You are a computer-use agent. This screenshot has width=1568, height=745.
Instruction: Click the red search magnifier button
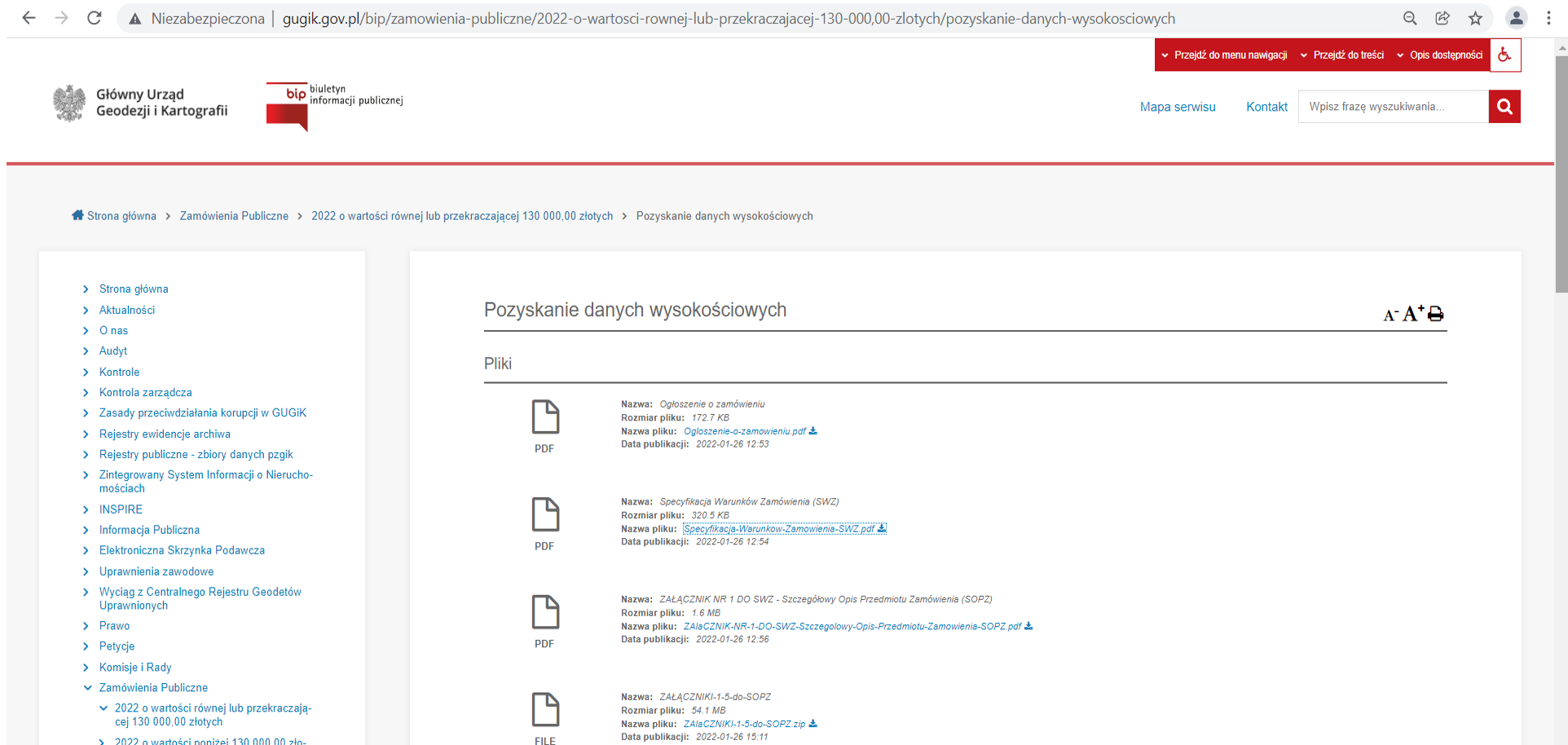1504,107
